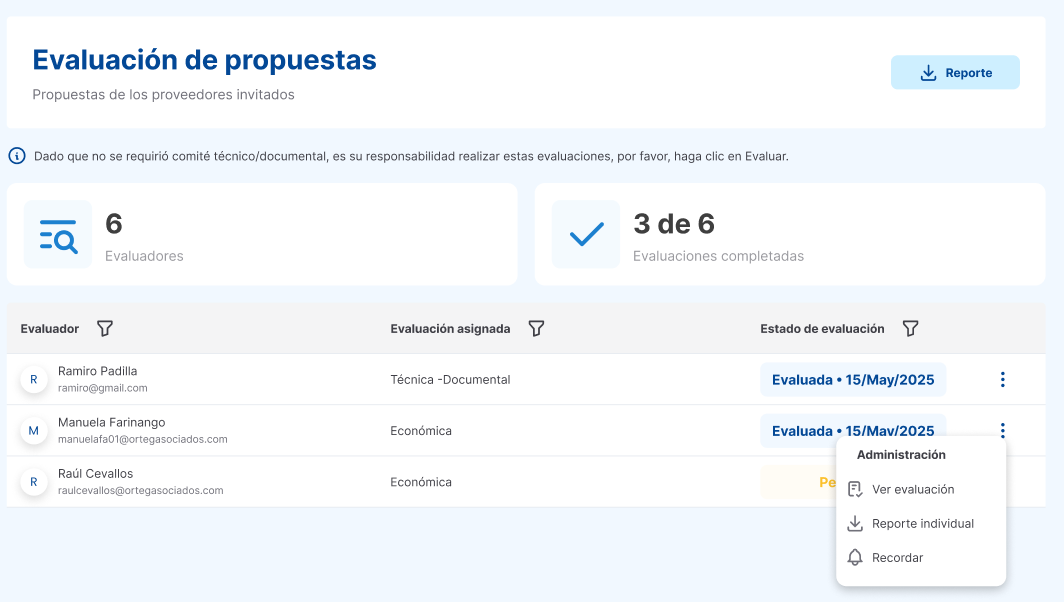This screenshot has height=602, width=1064.
Task: Click the filter funnel on the Evaluador column
Action: tap(104, 328)
